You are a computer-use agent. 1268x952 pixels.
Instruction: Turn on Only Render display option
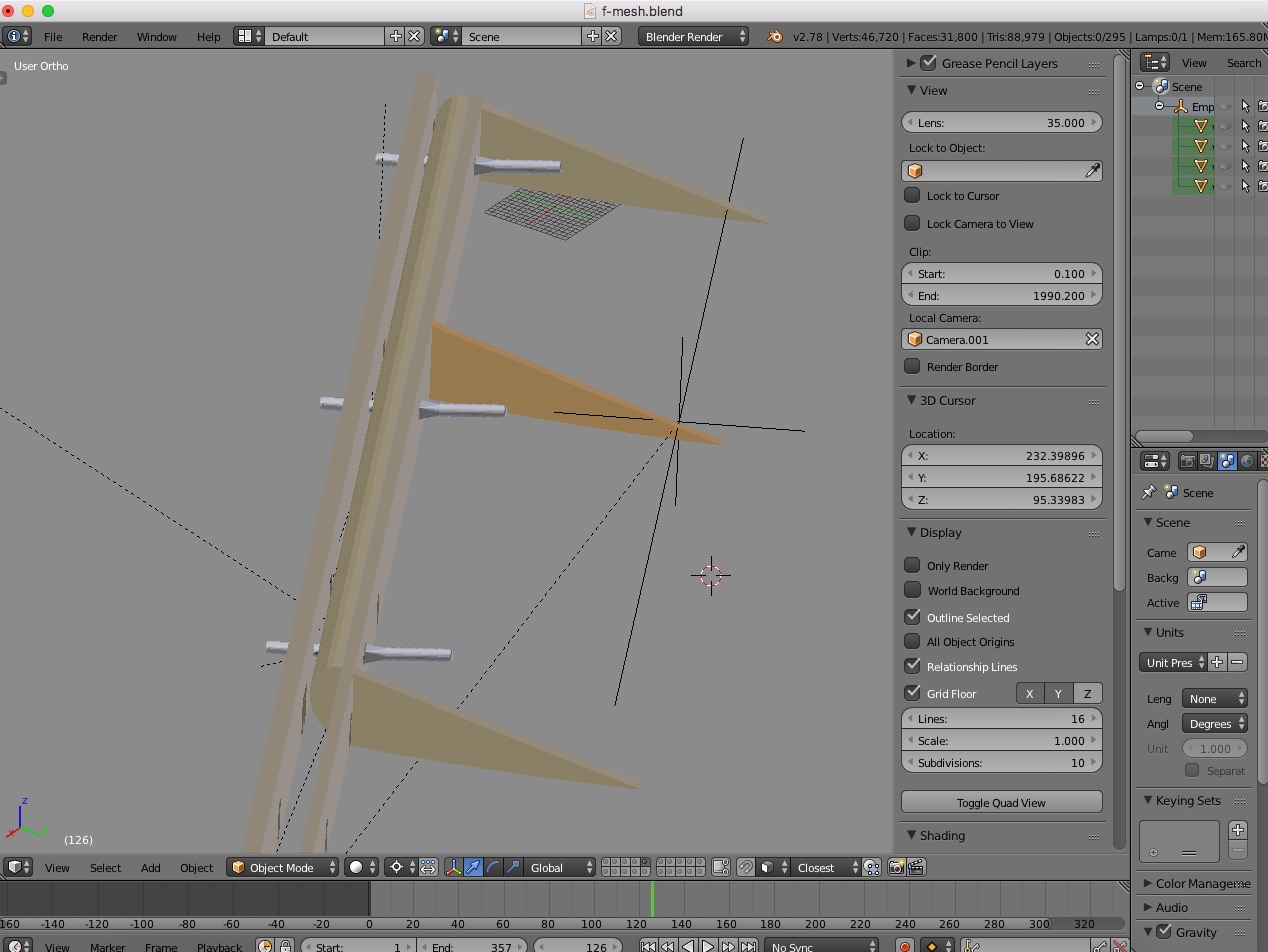[x=912, y=565]
